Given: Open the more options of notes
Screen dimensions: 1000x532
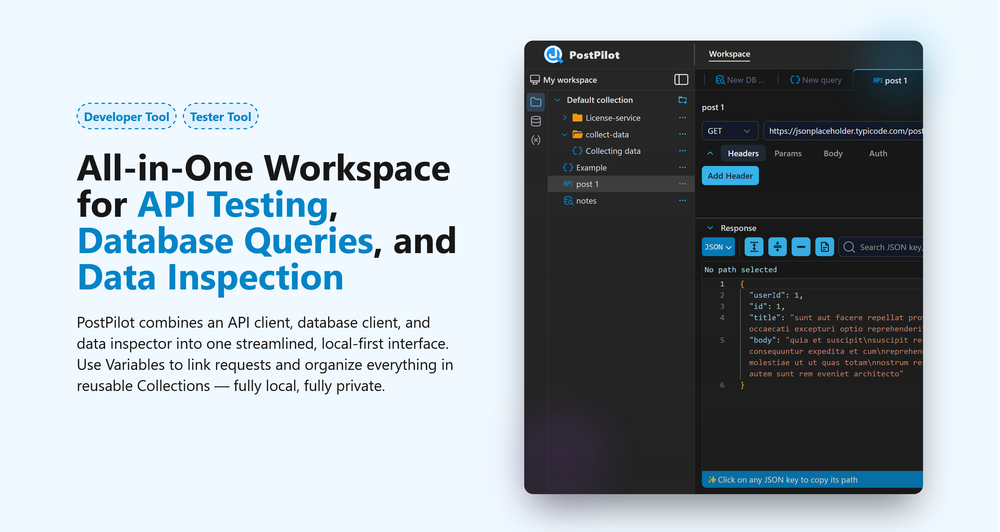Looking at the screenshot, I should click(682, 201).
